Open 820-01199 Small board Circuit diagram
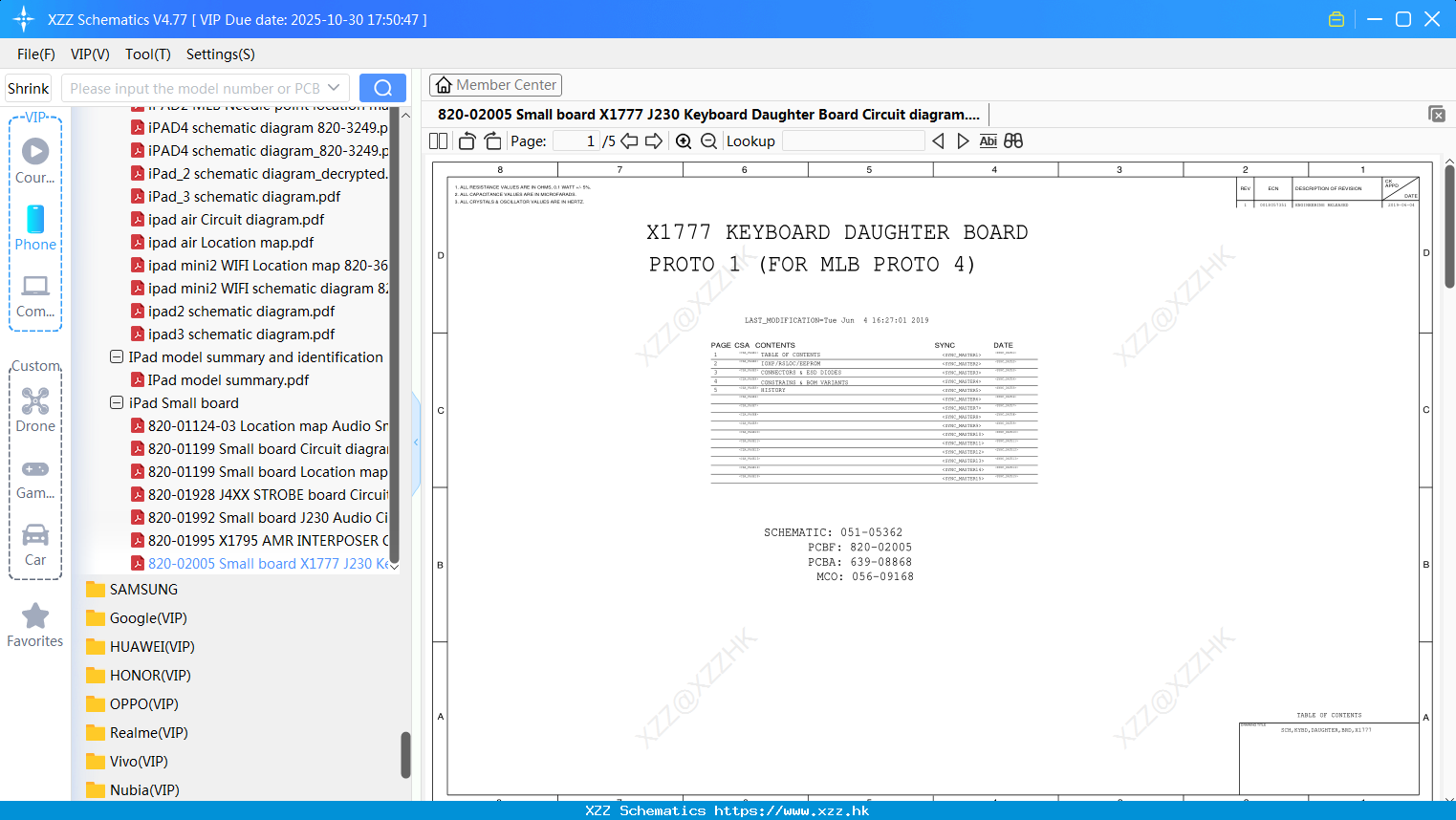This screenshot has height=820, width=1456. [259, 448]
